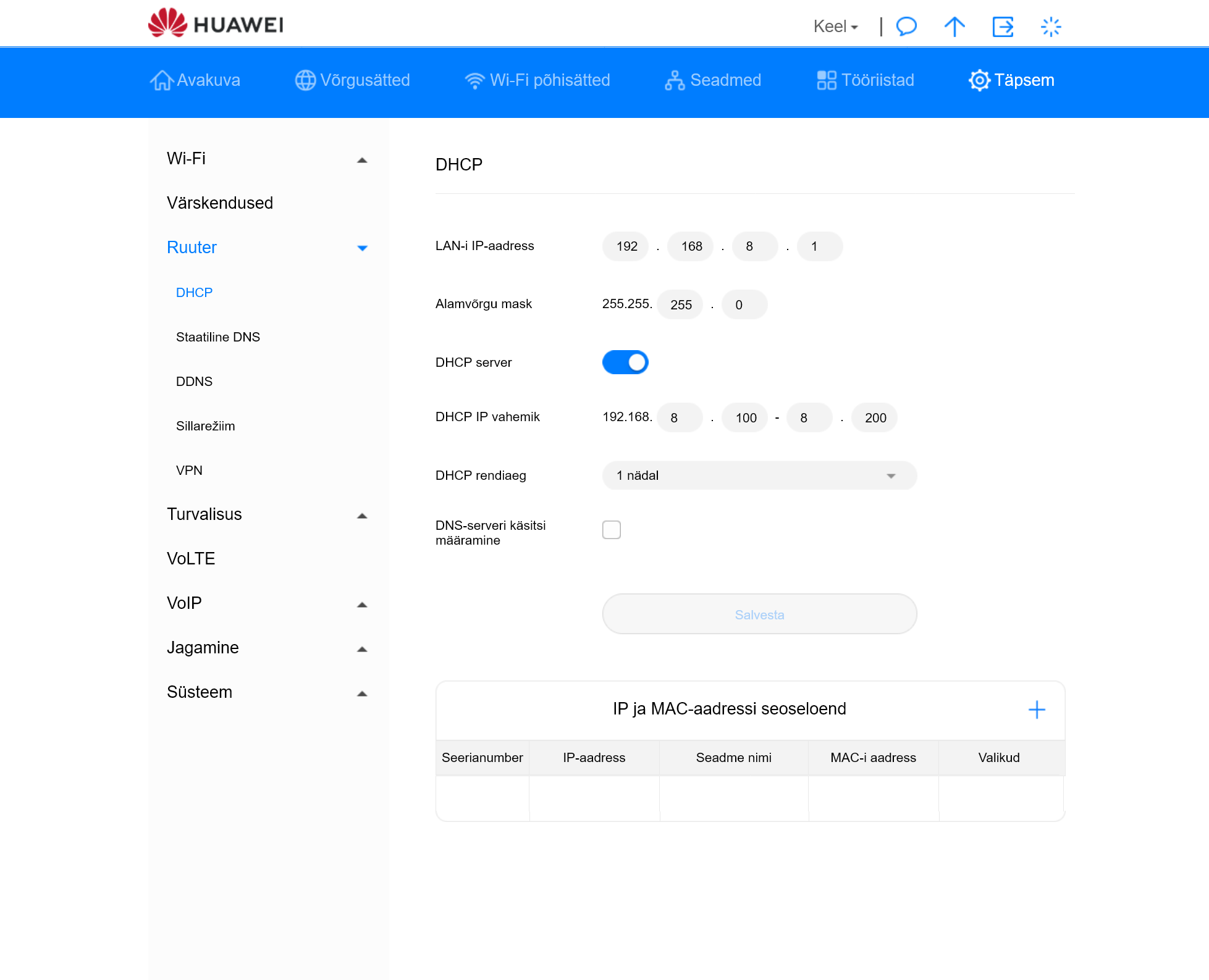
Task: Click the IP-aadress column header
Action: (x=594, y=758)
